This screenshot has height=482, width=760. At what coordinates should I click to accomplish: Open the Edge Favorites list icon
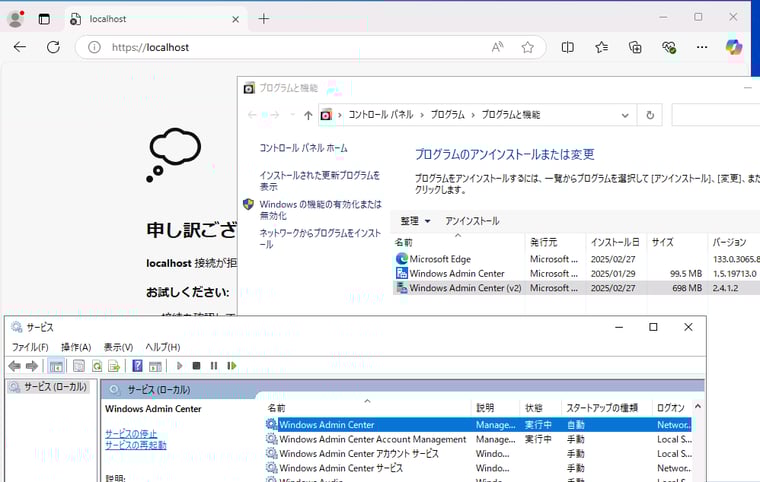[x=602, y=47]
